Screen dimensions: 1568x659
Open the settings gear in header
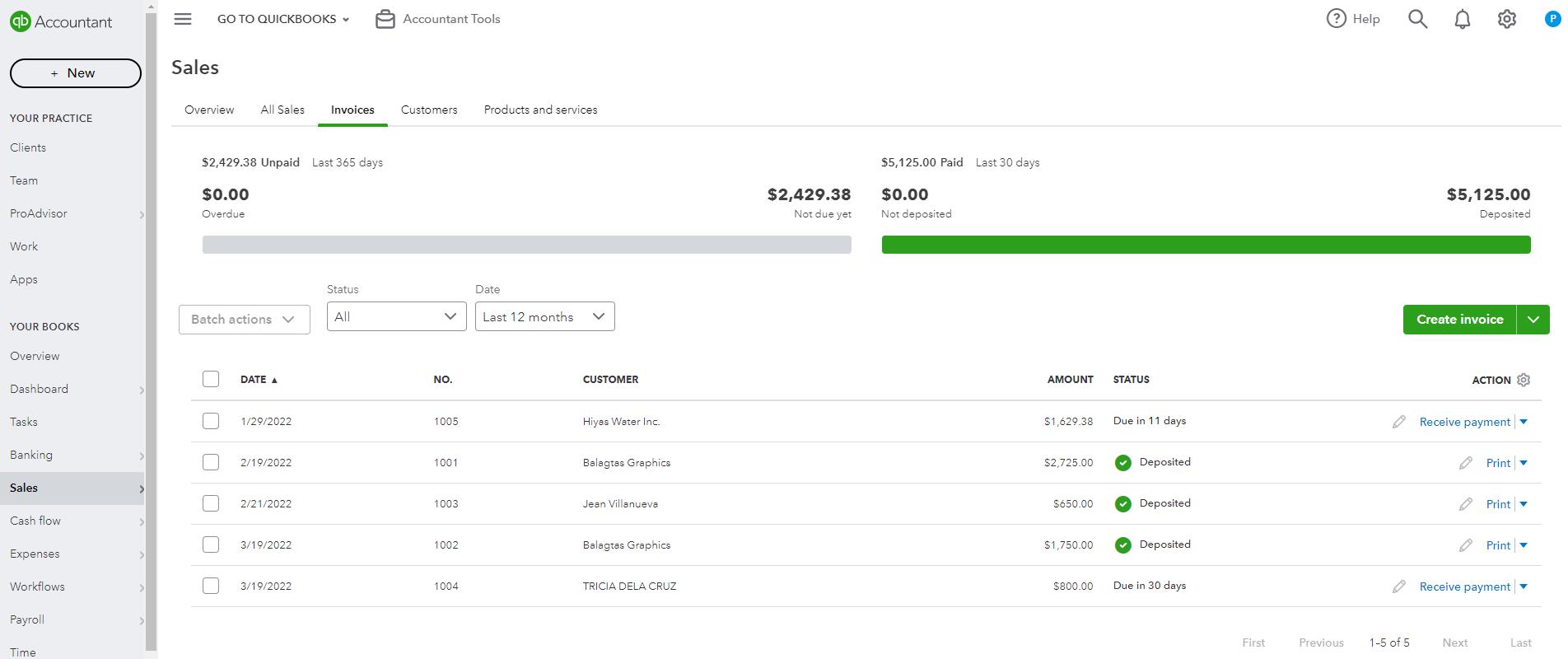pos(1506,19)
